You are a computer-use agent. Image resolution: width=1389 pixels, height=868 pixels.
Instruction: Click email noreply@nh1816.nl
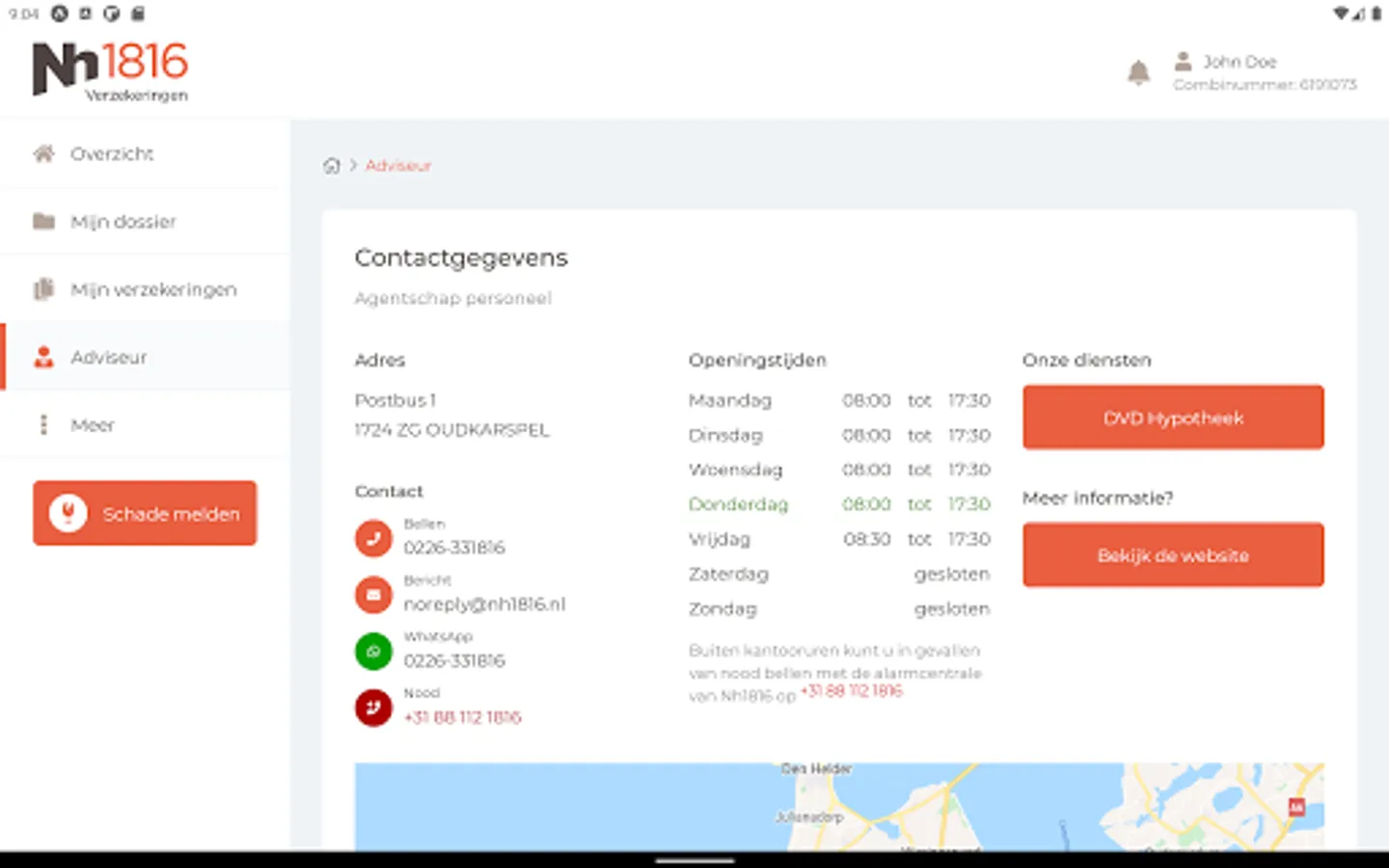pyautogui.click(x=484, y=605)
